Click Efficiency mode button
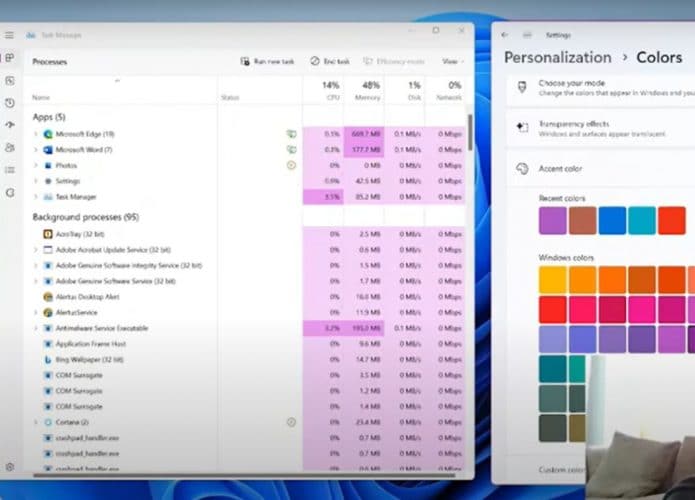 coord(394,61)
